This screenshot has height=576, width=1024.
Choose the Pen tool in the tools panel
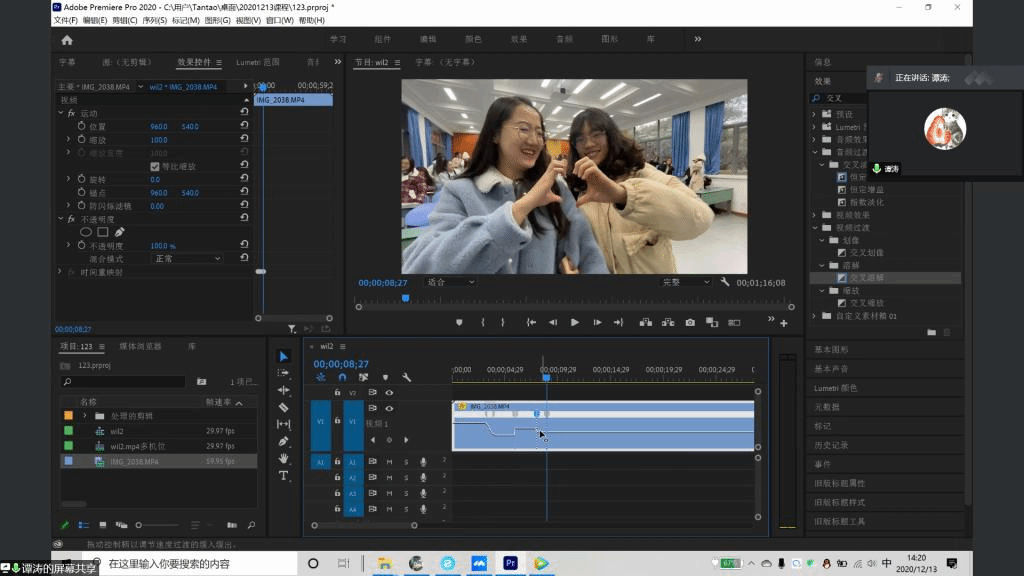pos(284,441)
